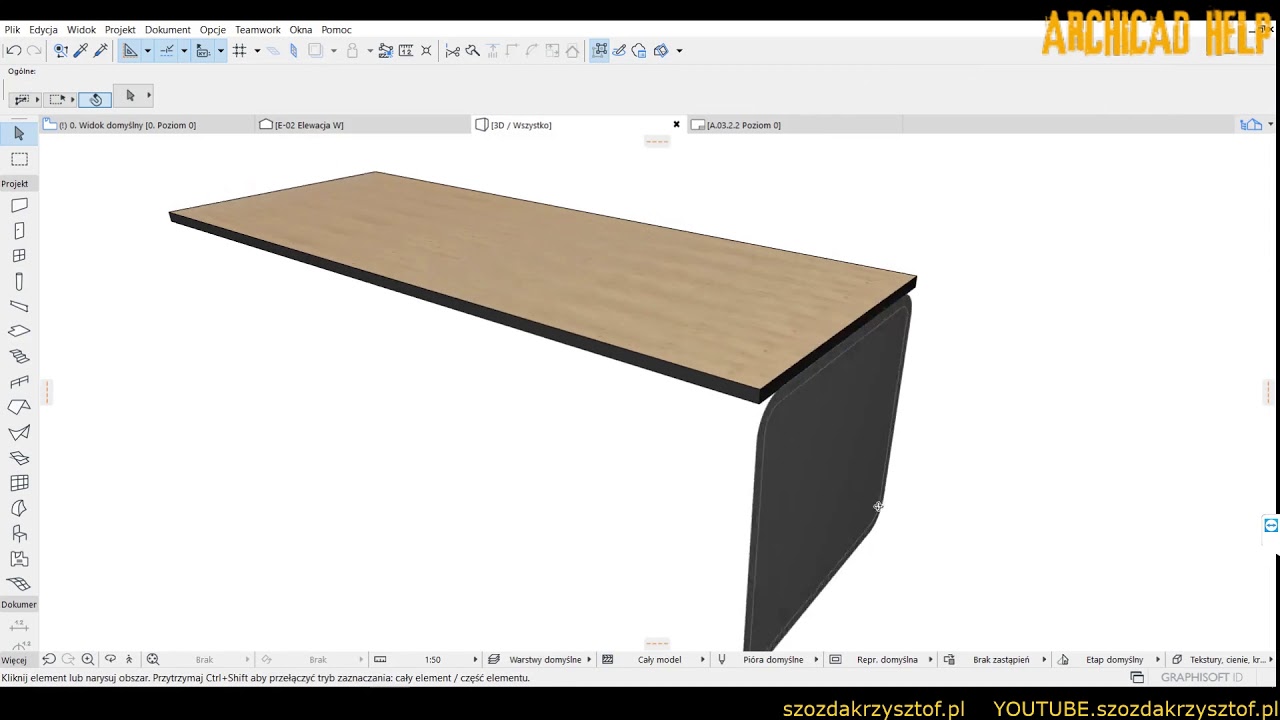Choose the Skylight tool
This screenshot has width=1280, height=720.
19,458
